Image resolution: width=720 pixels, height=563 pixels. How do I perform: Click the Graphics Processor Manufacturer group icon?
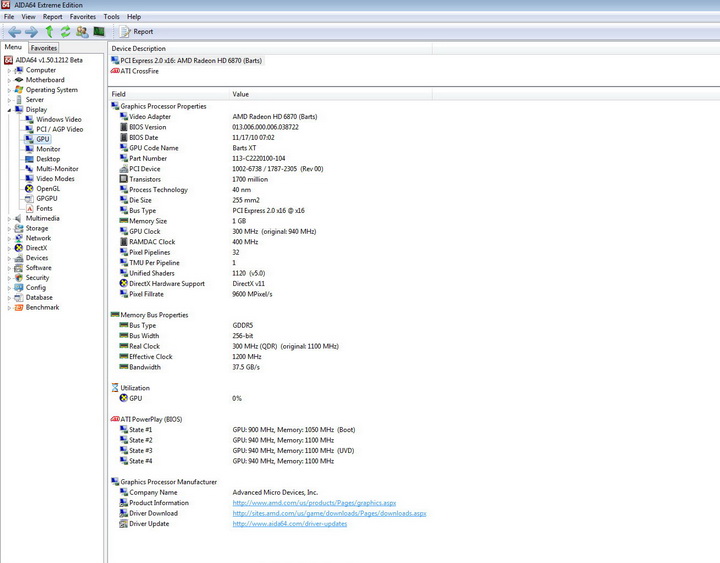click(x=115, y=482)
